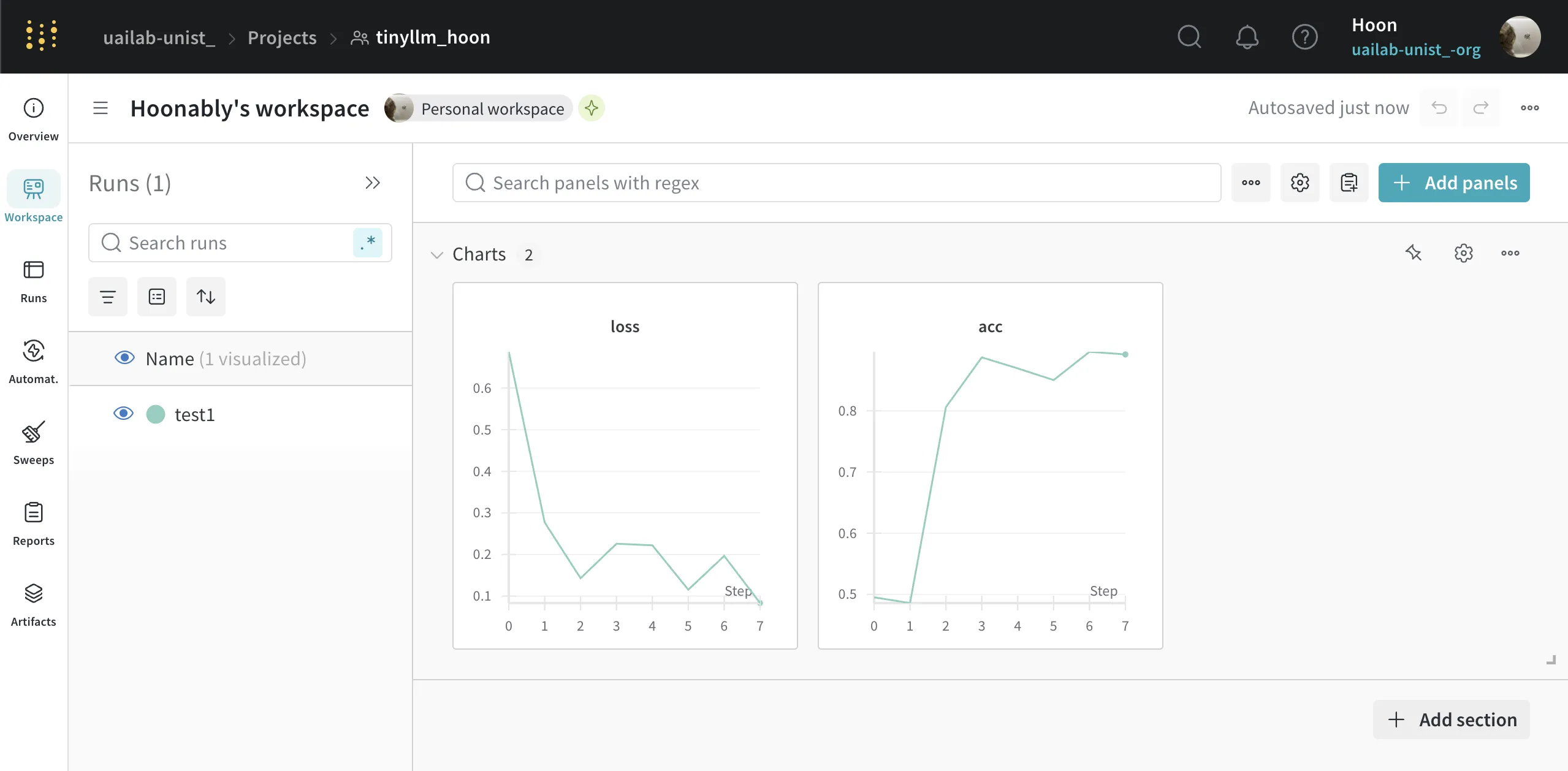
Task: Click the help question mark icon
Action: click(x=1304, y=37)
